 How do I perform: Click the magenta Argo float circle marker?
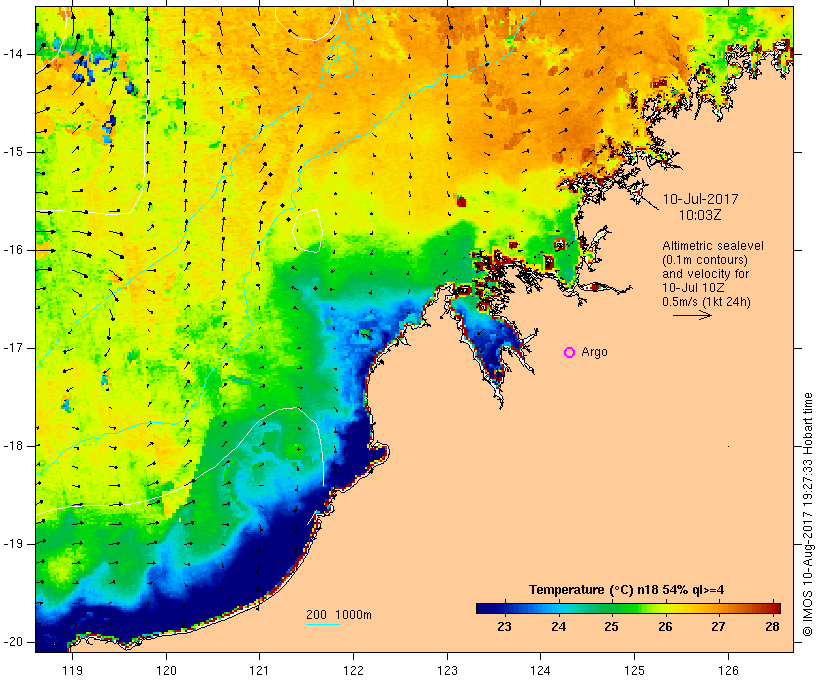point(570,353)
